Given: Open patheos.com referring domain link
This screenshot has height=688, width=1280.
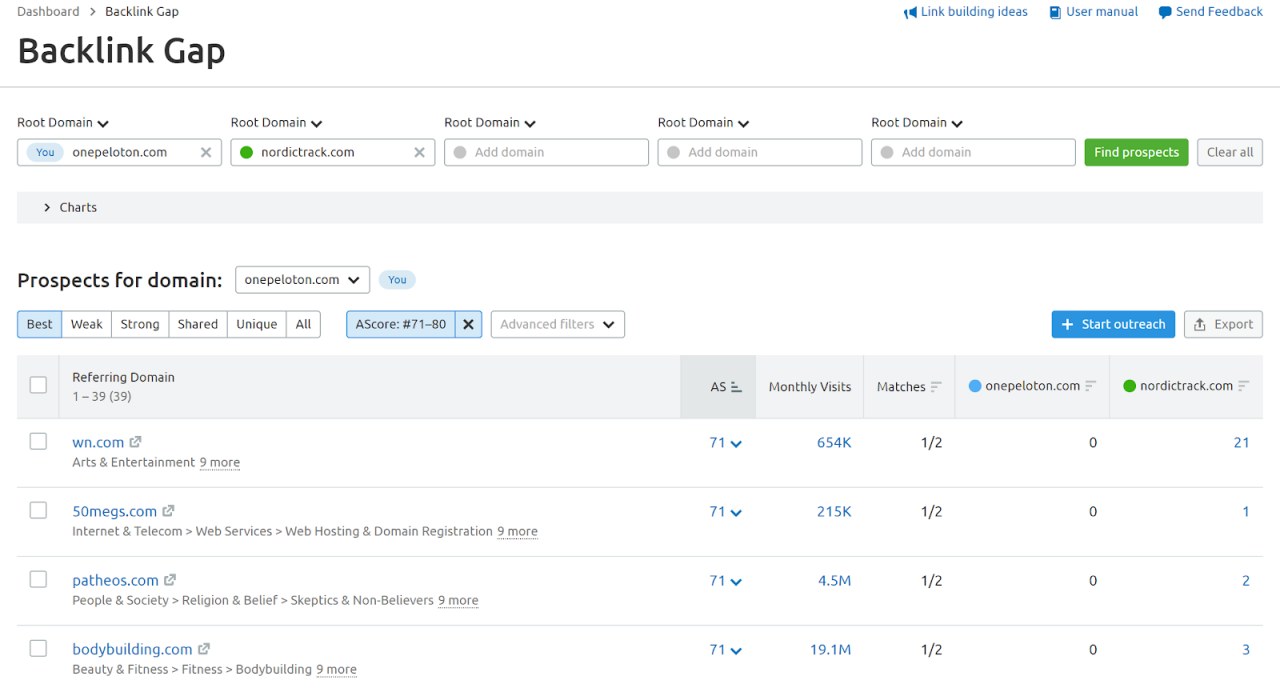Looking at the screenshot, I should point(115,580).
